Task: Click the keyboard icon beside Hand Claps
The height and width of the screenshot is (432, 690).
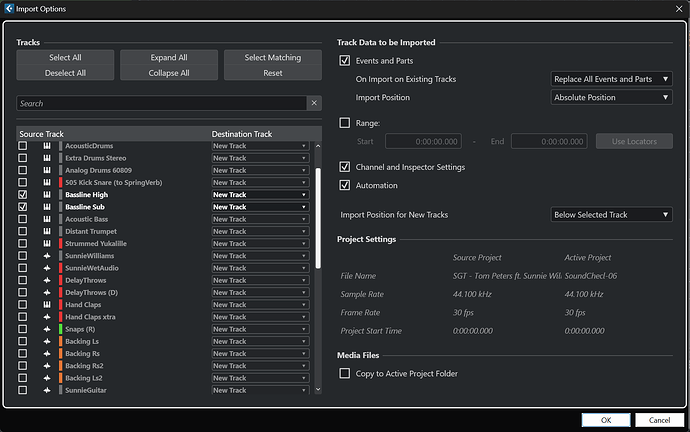Action: [x=47, y=304]
